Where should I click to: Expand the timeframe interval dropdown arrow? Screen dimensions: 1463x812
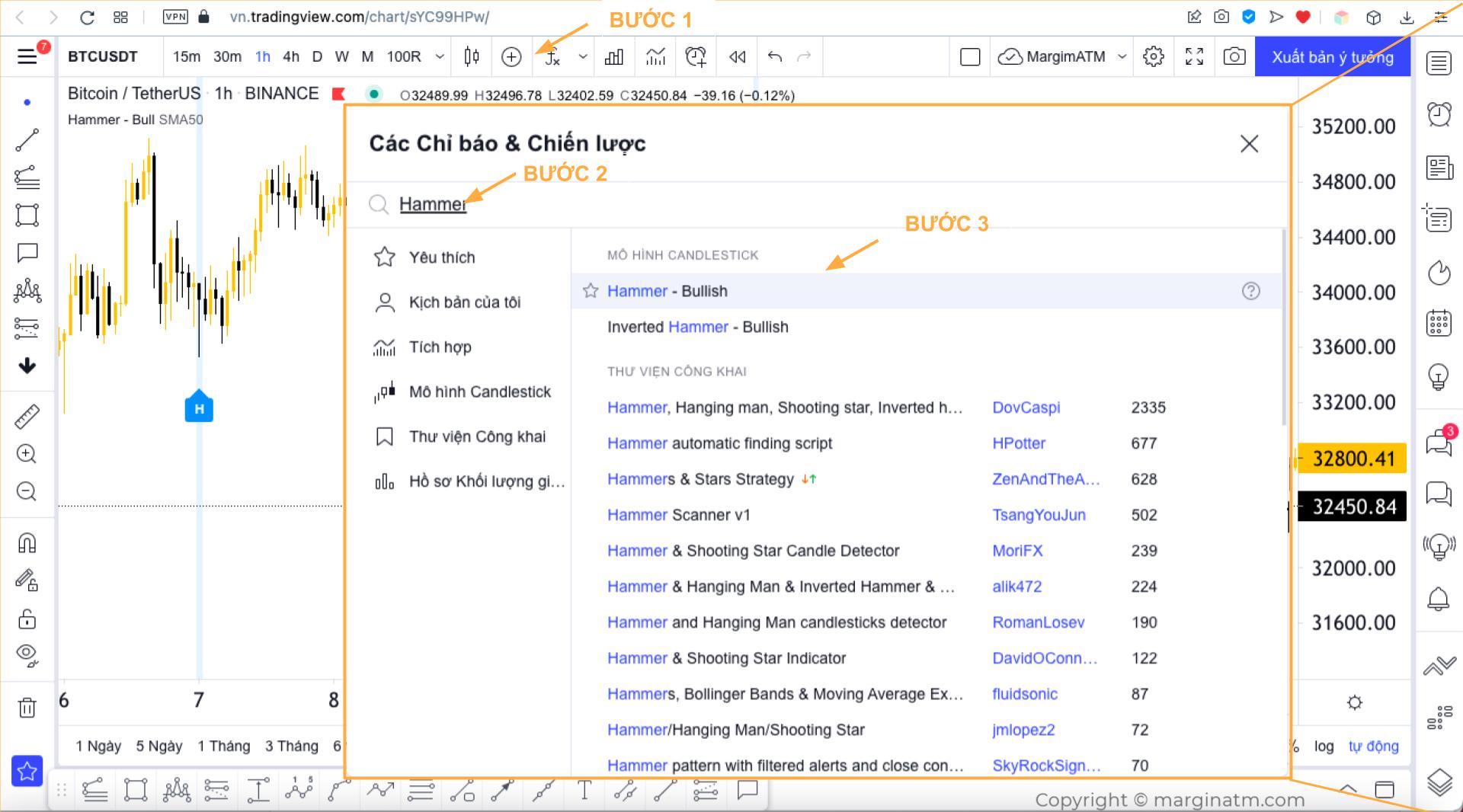[x=440, y=56]
